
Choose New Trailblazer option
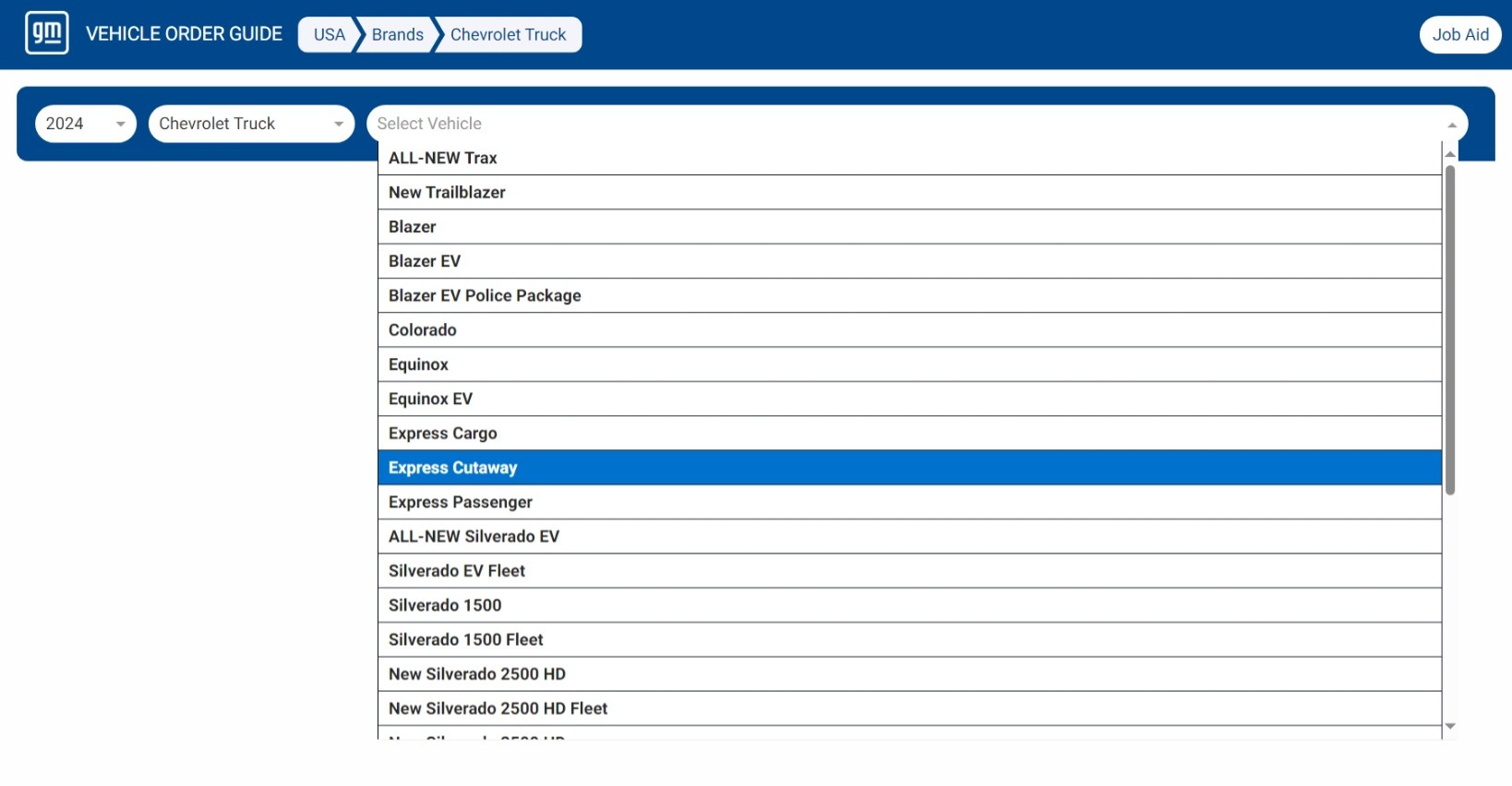[909, 192]
